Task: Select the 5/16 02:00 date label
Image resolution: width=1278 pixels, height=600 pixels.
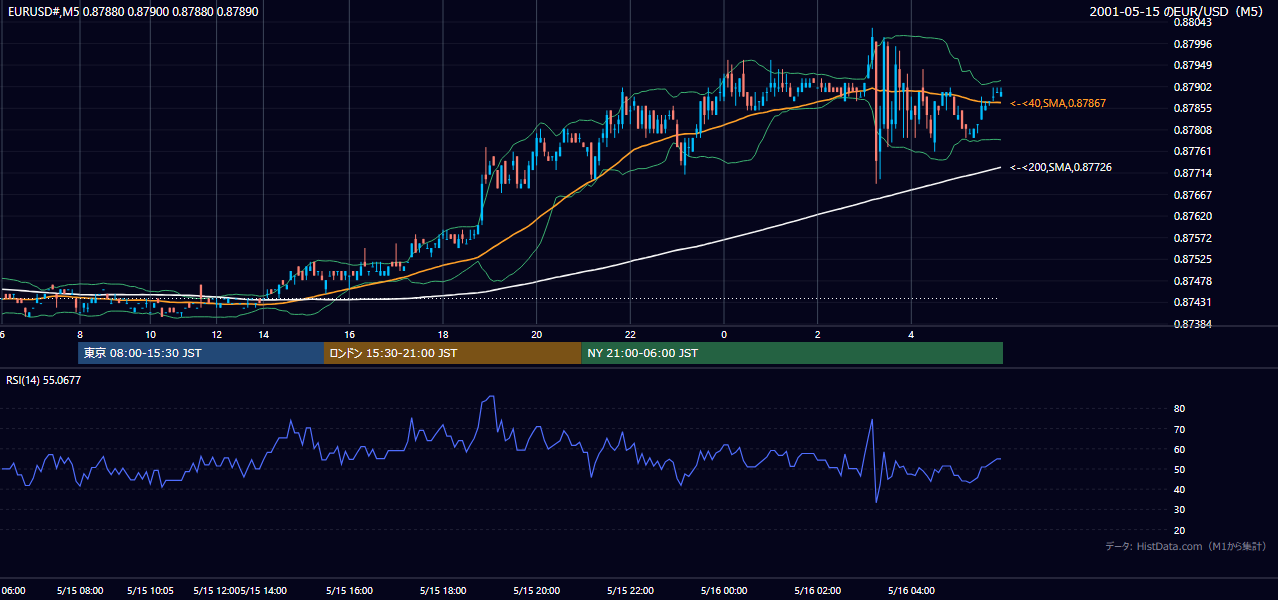Action: click(x=817, y=590)
